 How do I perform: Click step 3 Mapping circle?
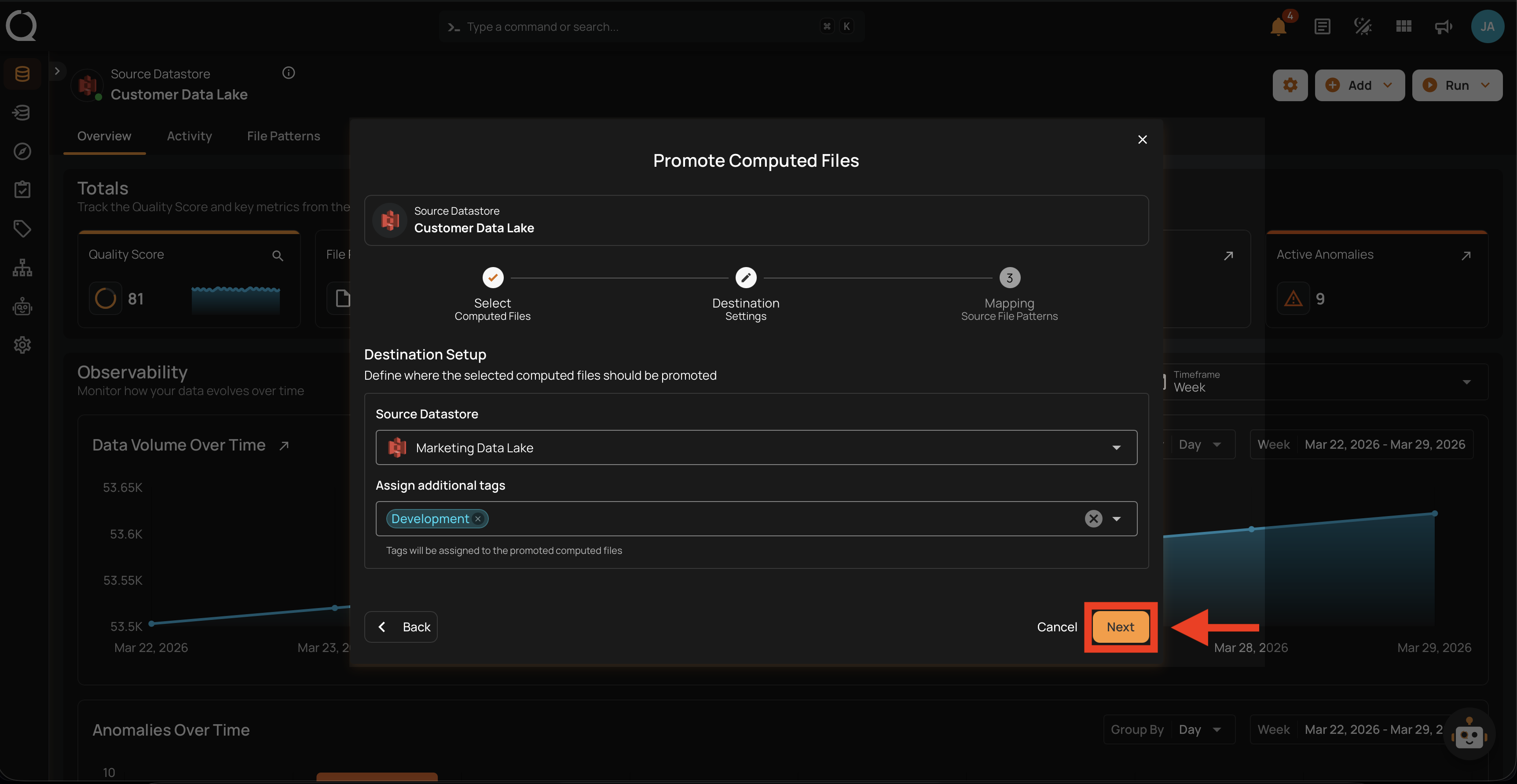point(1009,278)
